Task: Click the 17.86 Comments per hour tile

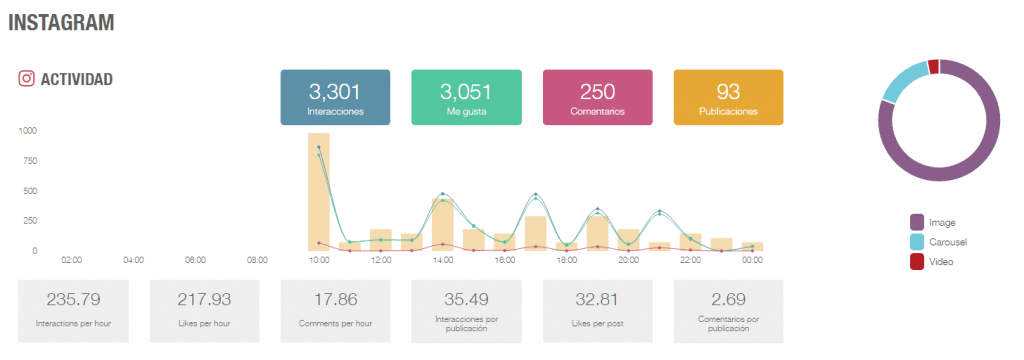Action: pos(335,311)
